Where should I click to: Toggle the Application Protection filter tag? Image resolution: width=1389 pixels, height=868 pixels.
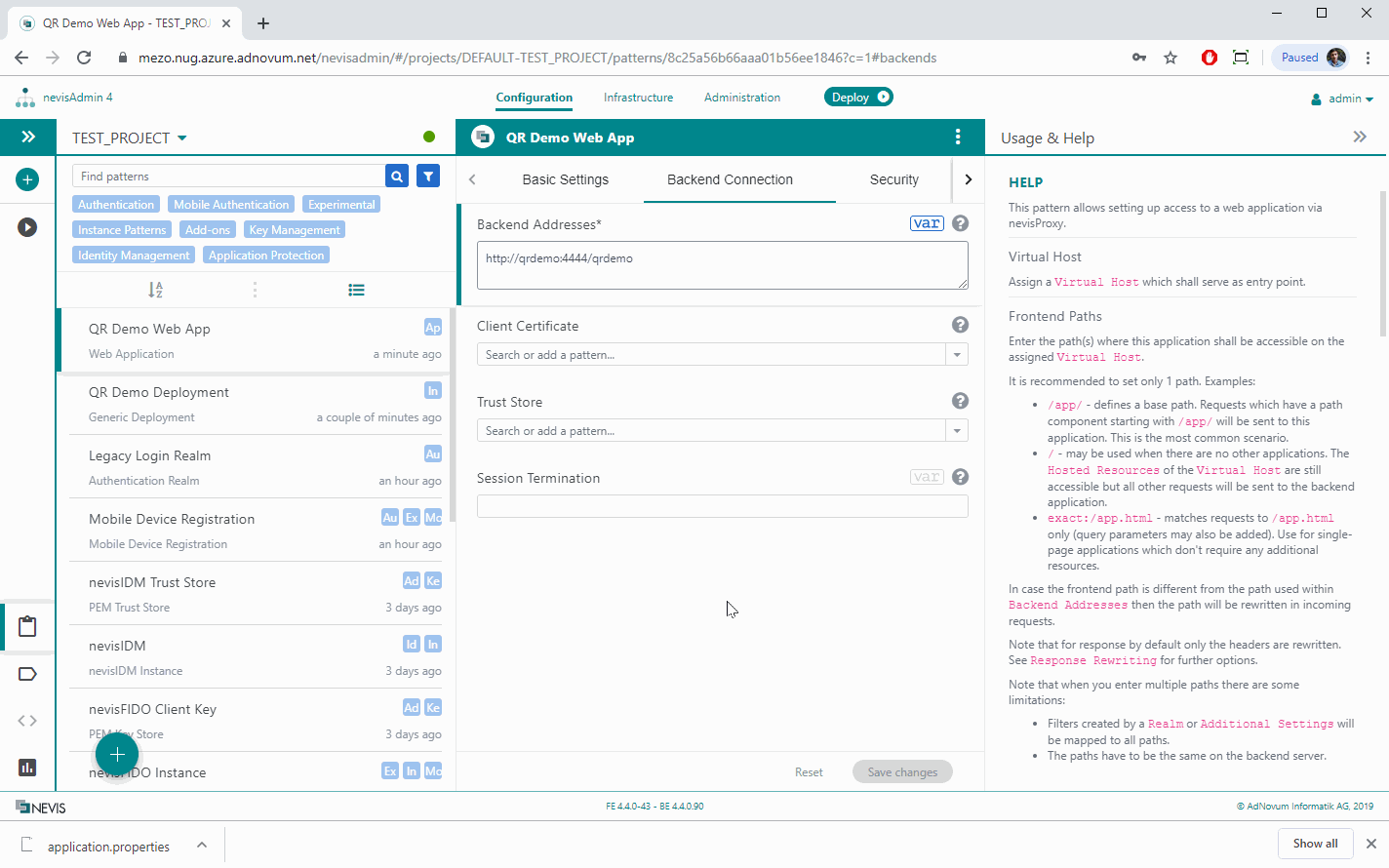(x=266, y=256)
